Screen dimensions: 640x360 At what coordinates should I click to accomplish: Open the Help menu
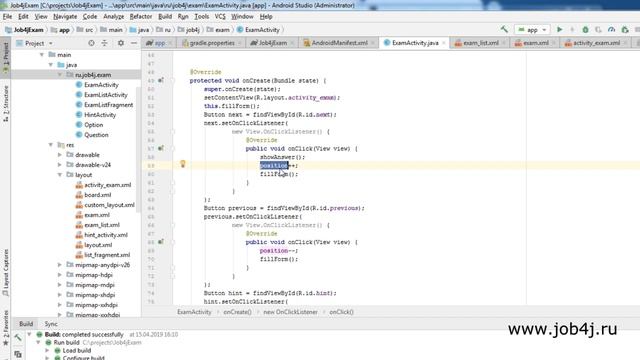[266, 16]
